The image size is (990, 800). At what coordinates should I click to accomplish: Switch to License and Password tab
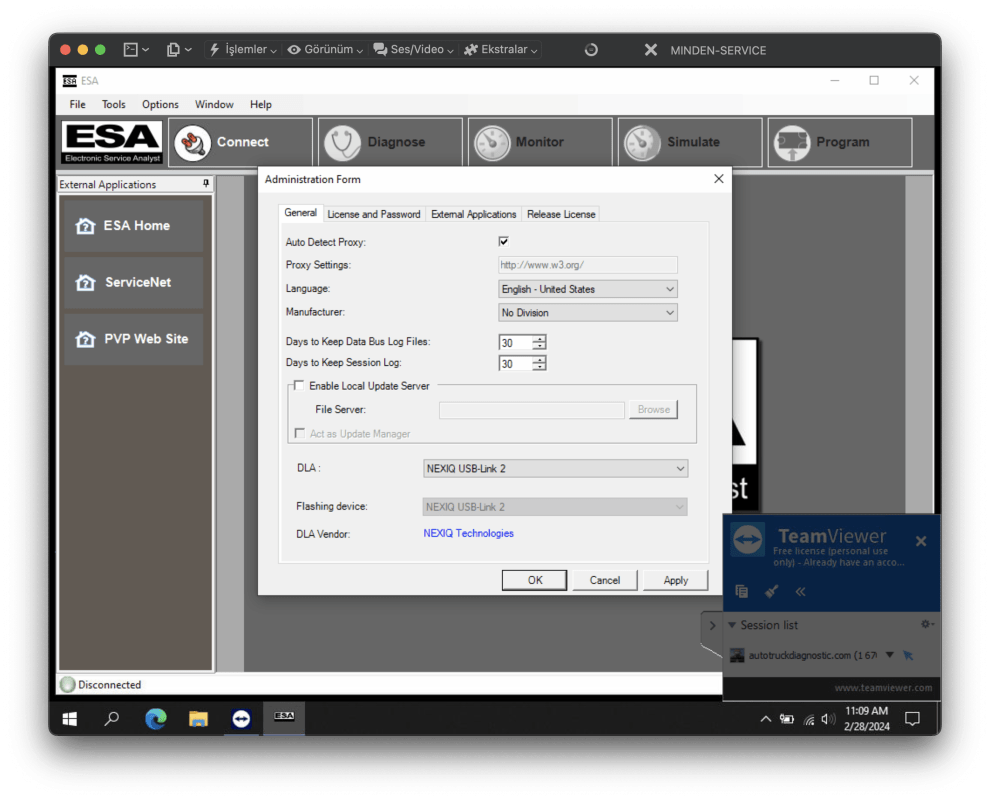374,215
